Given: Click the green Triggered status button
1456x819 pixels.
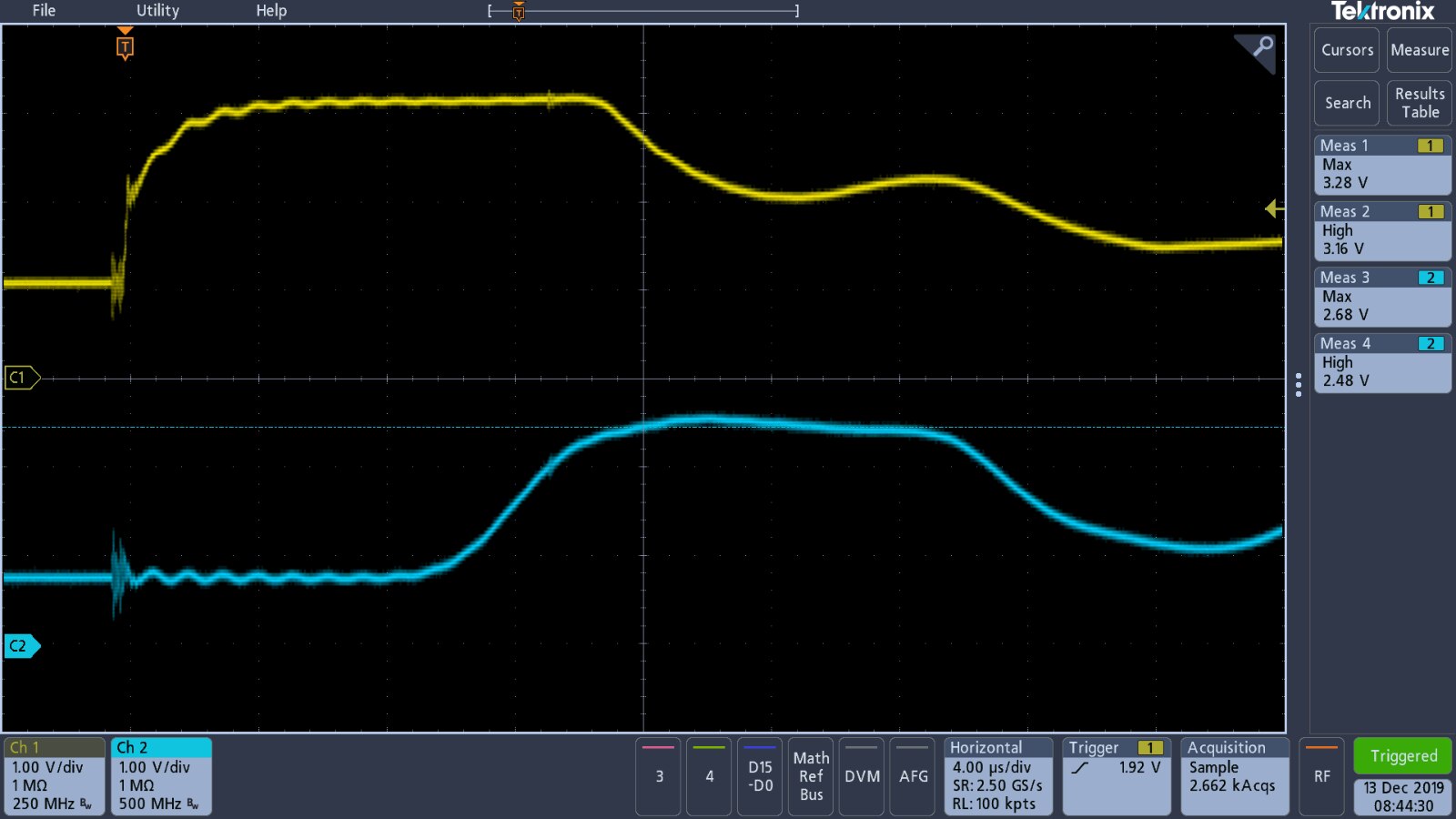Looking at the screenshot, I should coord(1403,756).
